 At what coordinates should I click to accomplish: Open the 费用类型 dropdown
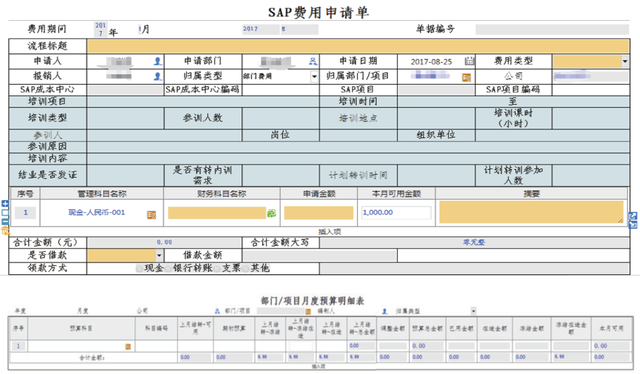tap(625, 61)
